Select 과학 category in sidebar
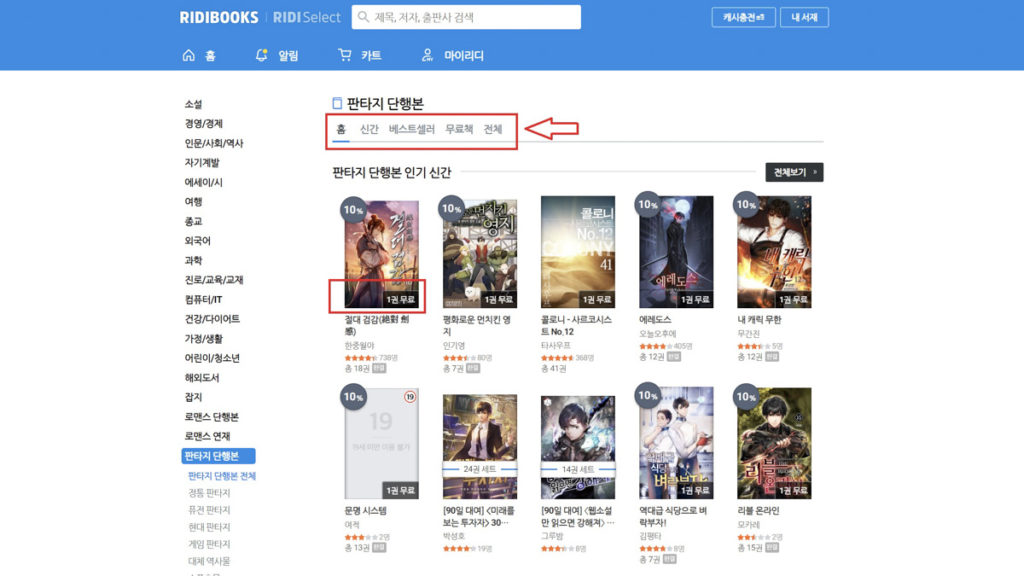The image size is (1024, 576). tap(193, 261)
